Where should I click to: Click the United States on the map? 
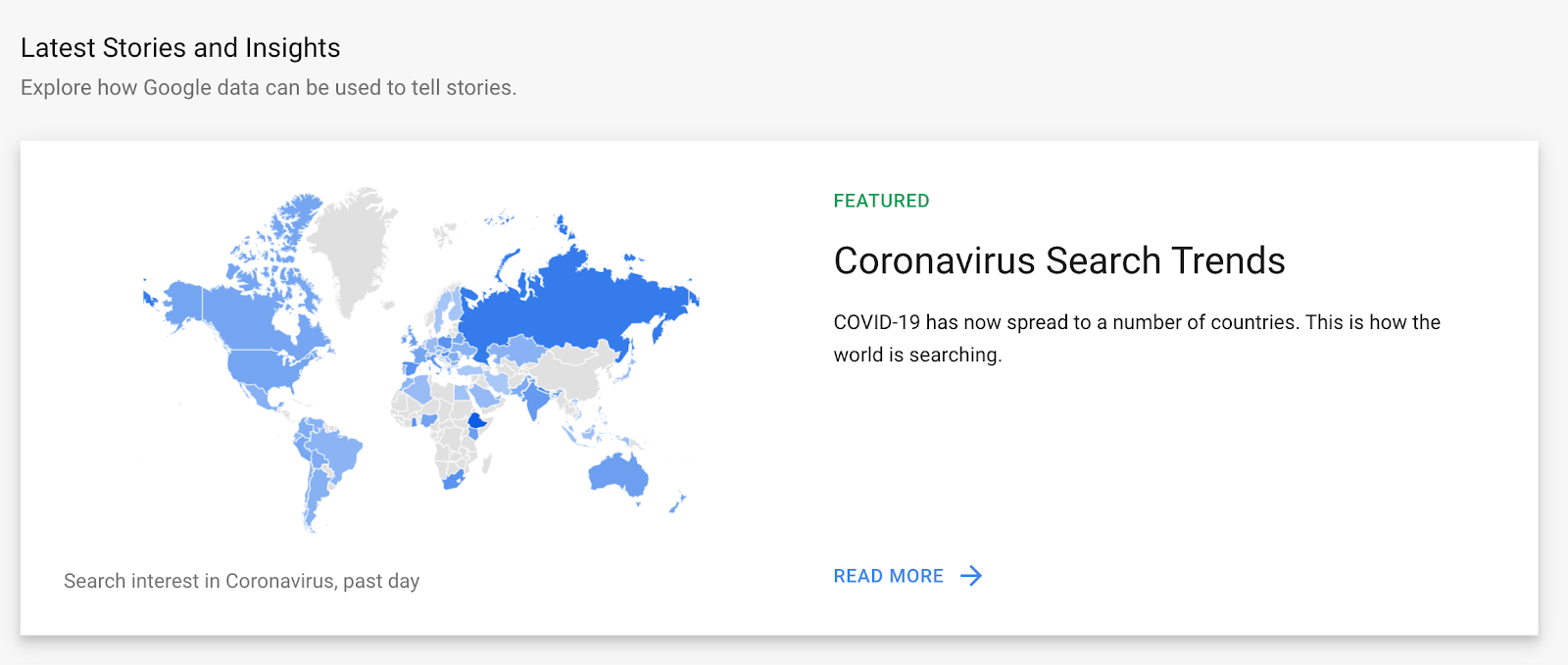point(269,367)
